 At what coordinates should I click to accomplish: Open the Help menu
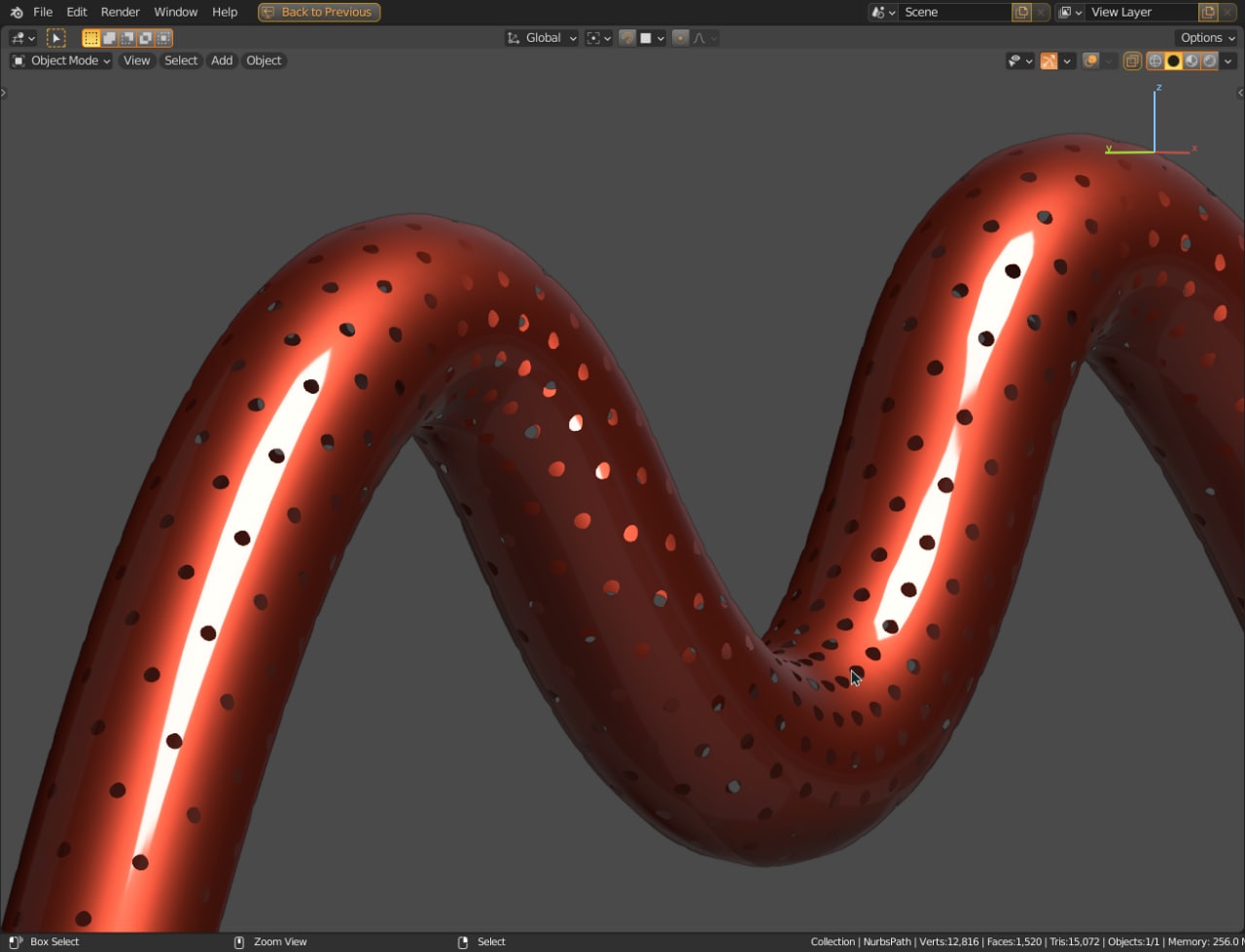click(x=225, y=12)
